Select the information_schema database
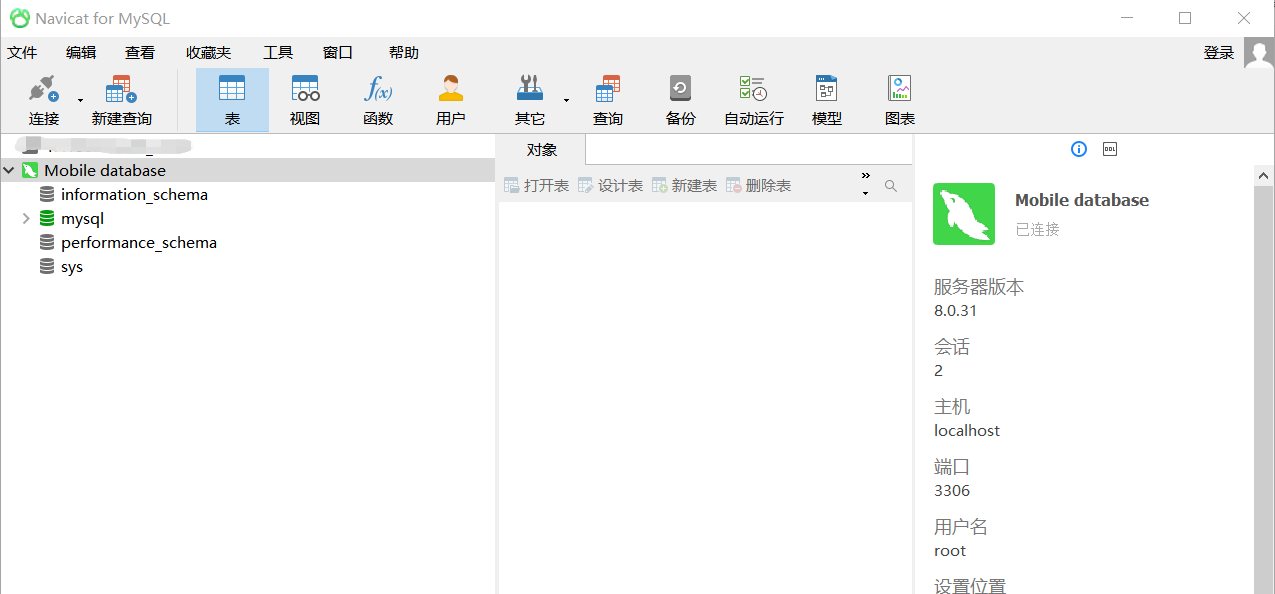This screenshot has height=594, width=1275. pyautogui.click(x=134, y=195)
